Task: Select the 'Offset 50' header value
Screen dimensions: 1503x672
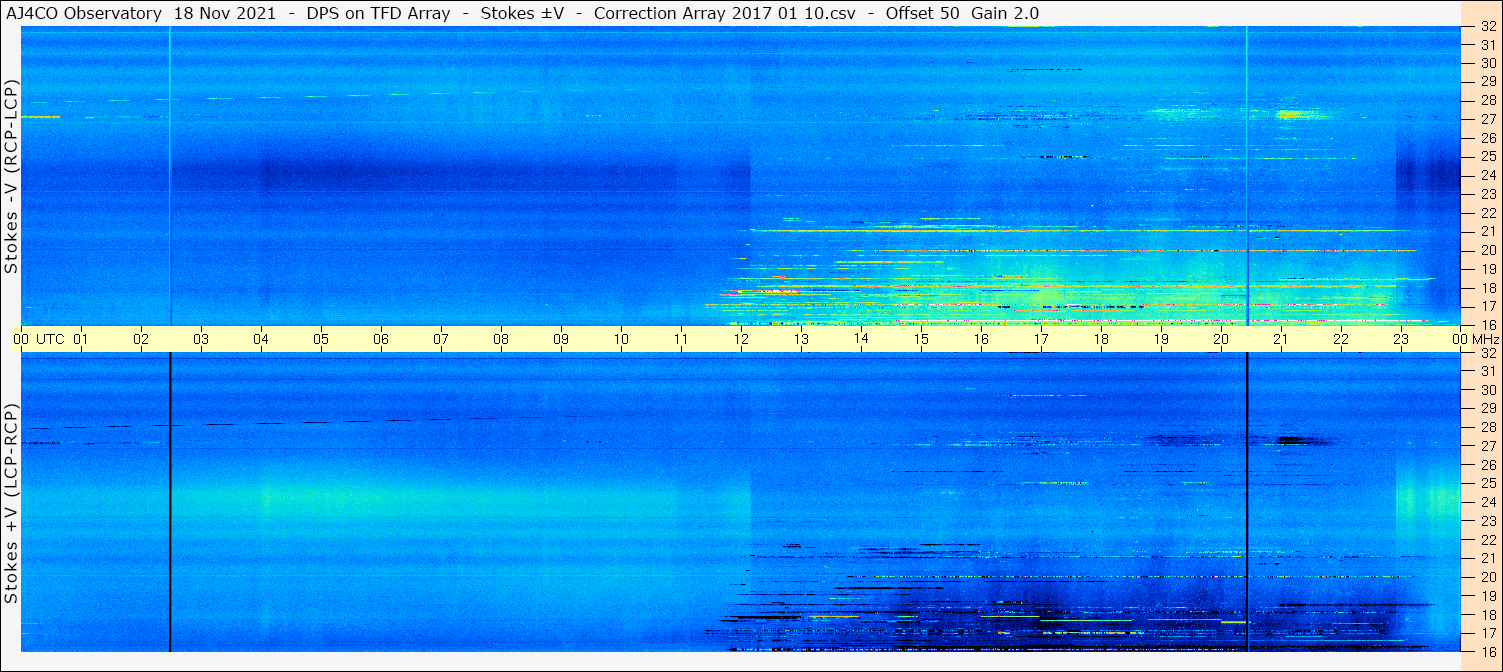Action: [923, 14]
